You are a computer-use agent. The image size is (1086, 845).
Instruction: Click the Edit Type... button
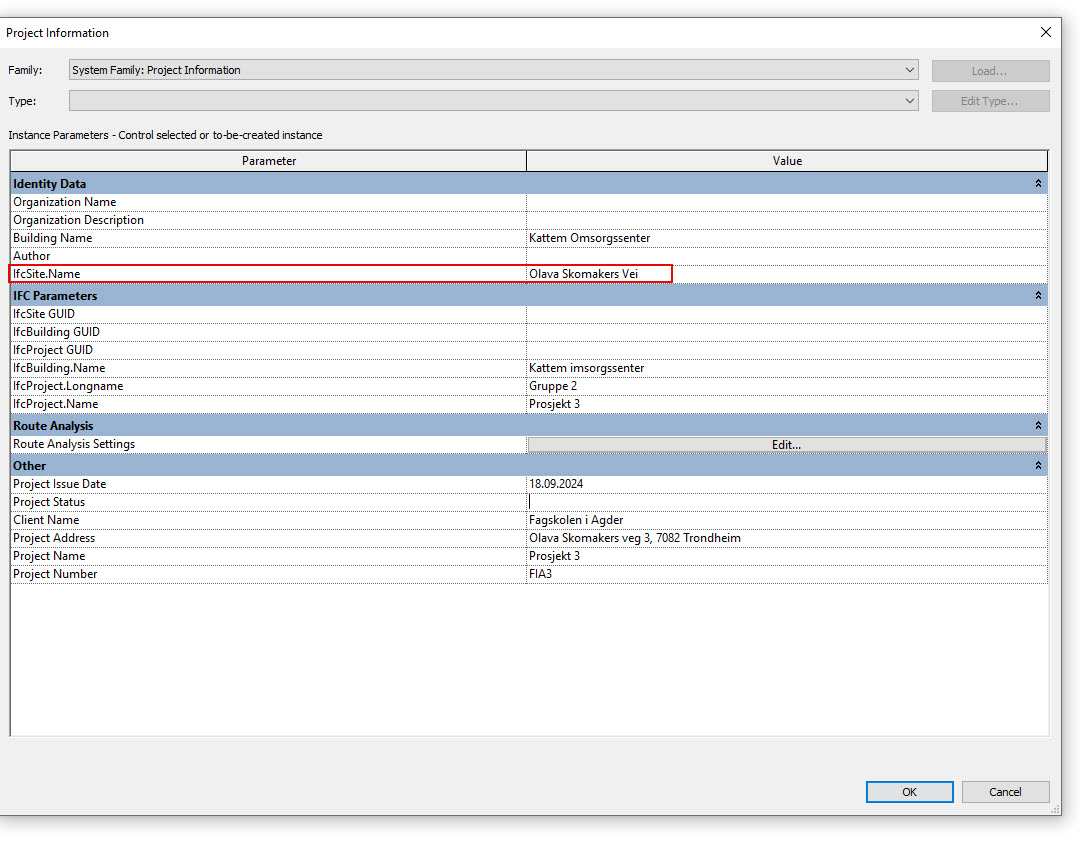tap(990, 101)
